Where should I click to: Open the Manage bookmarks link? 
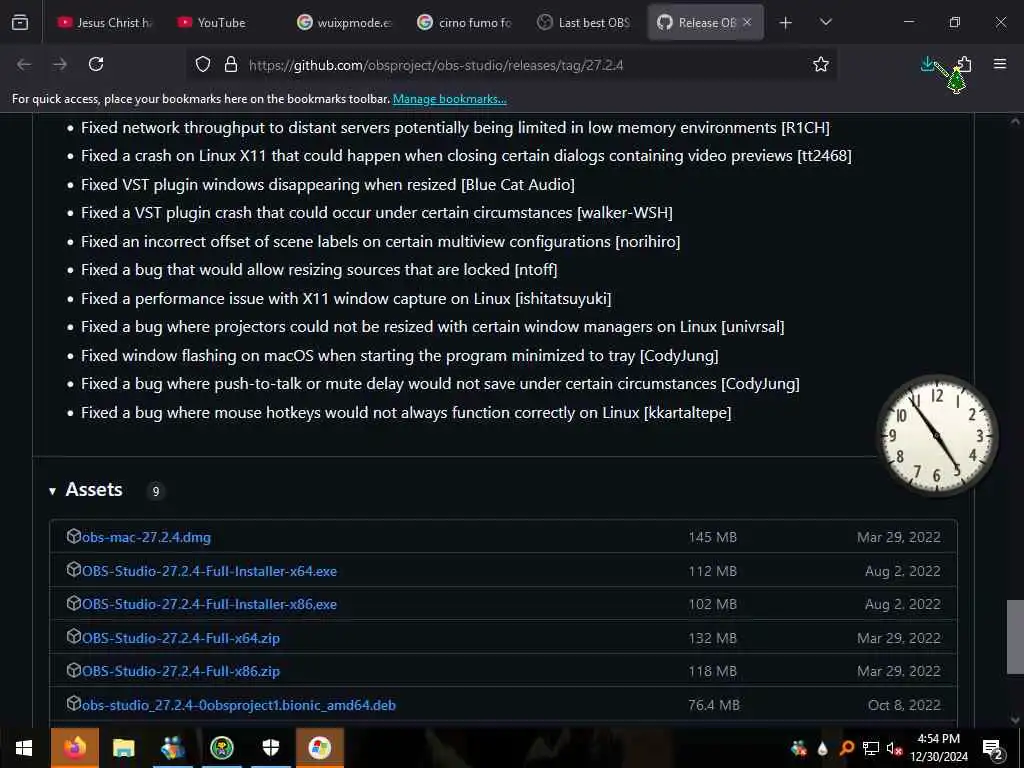(449, 99)
